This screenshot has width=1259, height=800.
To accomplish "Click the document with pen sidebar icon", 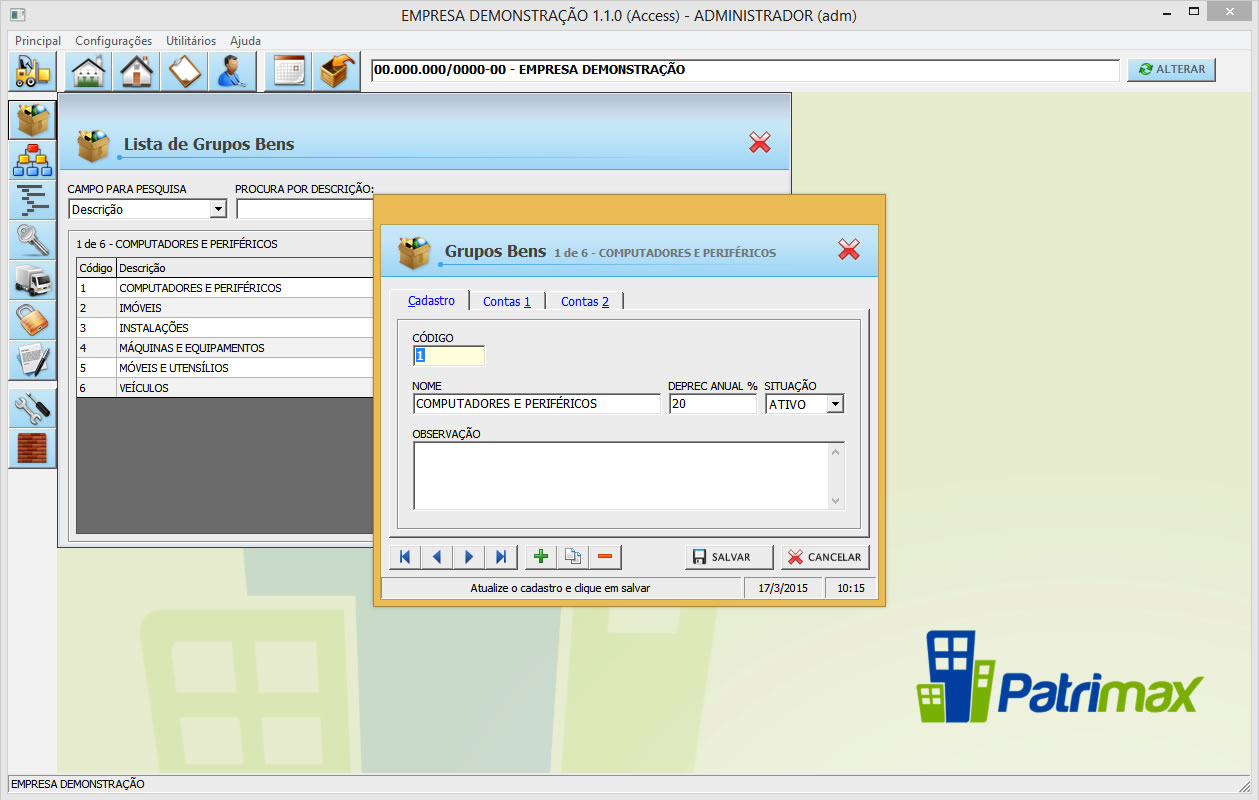I will tap(33, 360).
